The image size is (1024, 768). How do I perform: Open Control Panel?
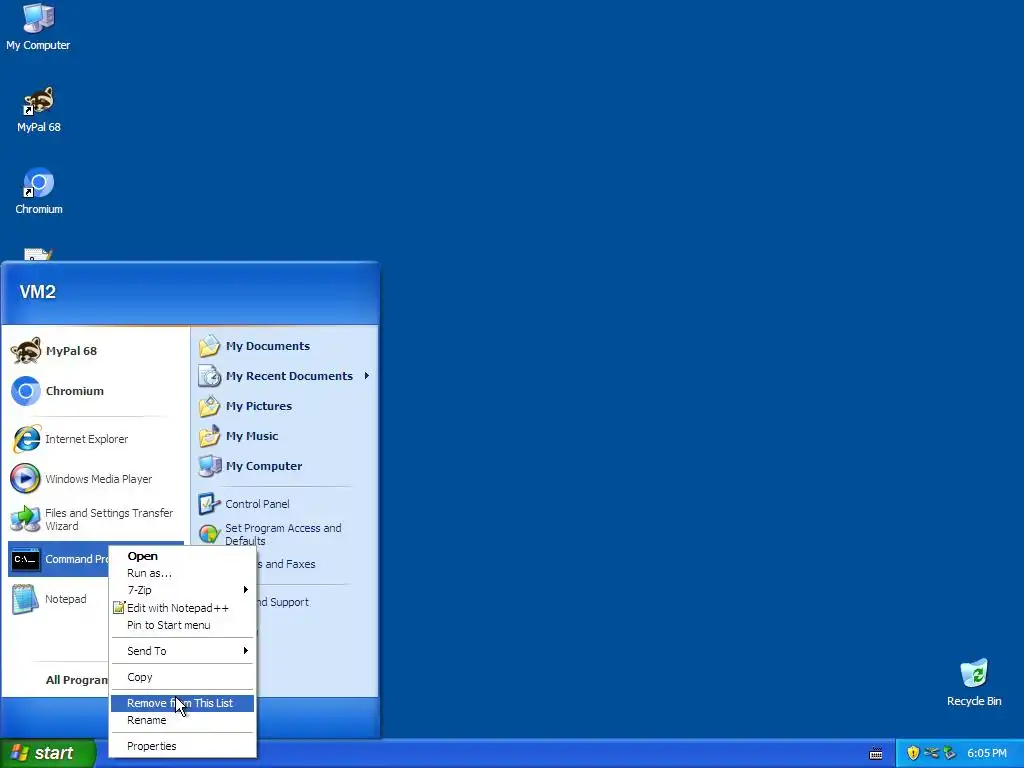point(285,504)
